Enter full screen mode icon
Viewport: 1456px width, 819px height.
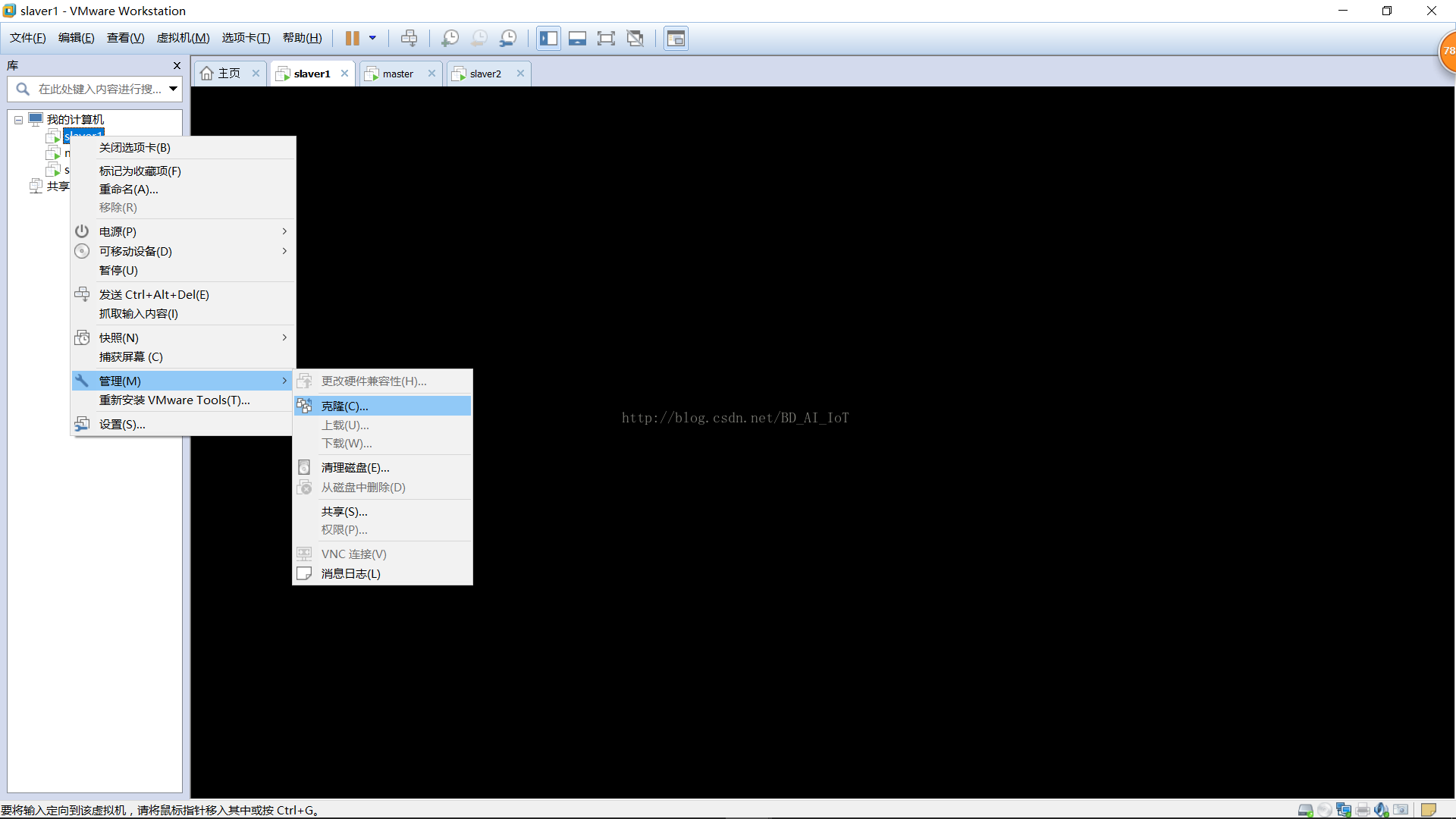[606, 38]
